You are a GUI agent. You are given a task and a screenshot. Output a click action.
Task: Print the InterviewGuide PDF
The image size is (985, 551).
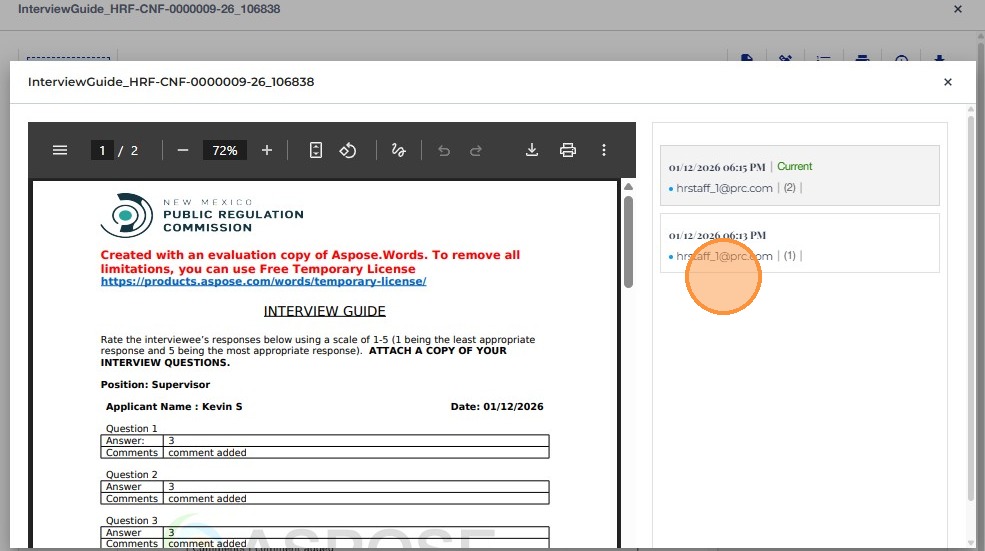pyautogui.click(x=568, y=150)
